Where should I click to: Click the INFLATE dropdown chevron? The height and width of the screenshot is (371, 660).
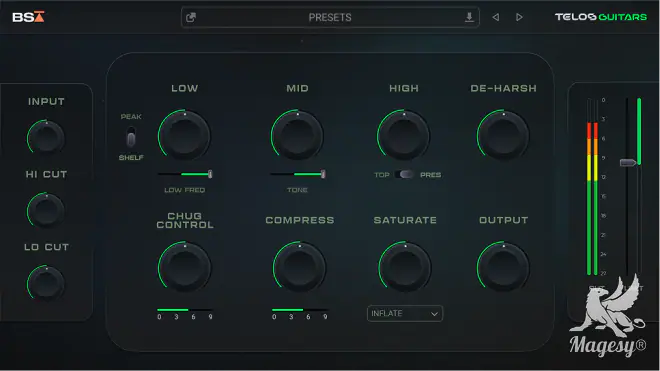tap(434, 314)
